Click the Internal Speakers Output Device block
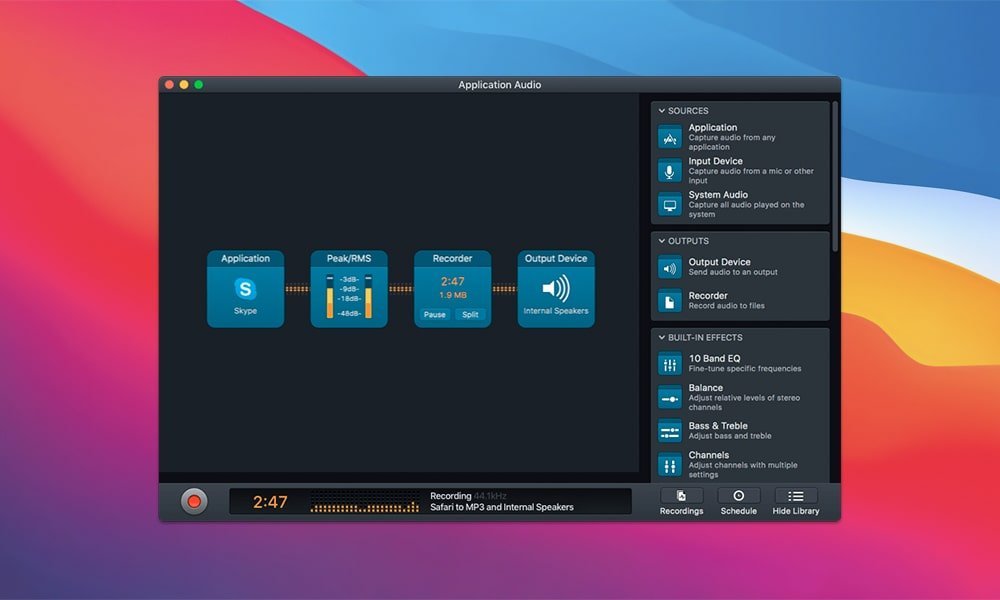This screenshot has width=1000, height=600. 556,290
